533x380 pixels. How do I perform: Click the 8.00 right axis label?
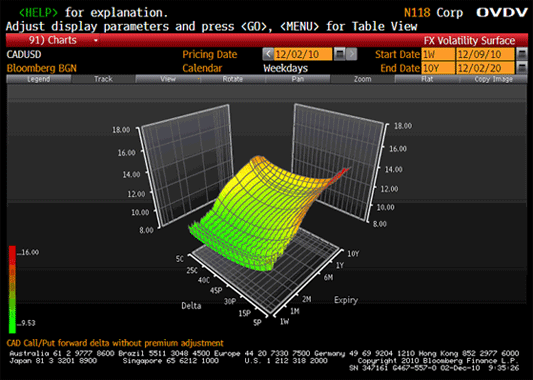tap(380, 224)
